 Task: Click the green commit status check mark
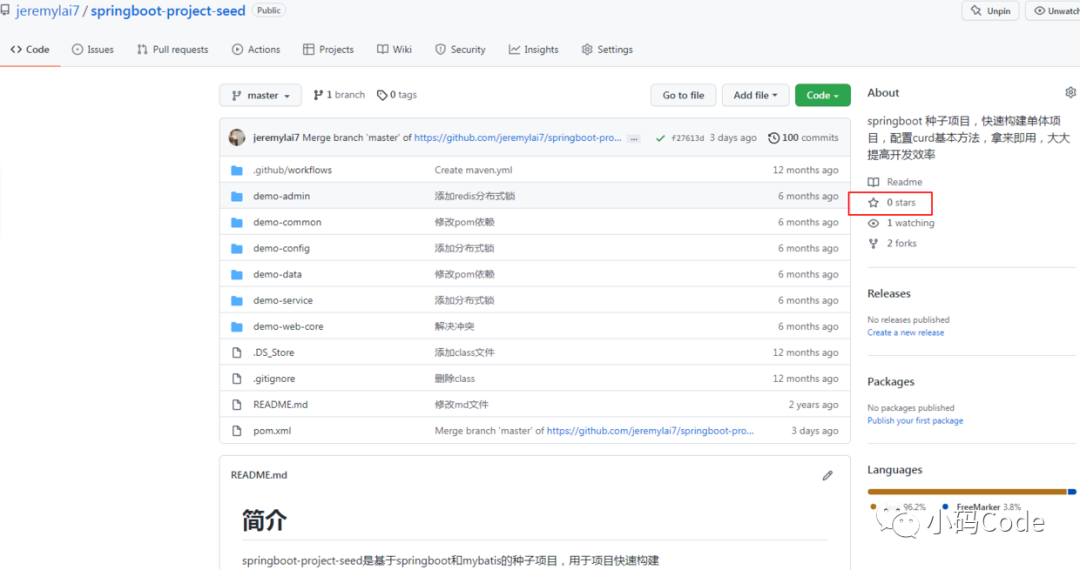coord(660,138)
